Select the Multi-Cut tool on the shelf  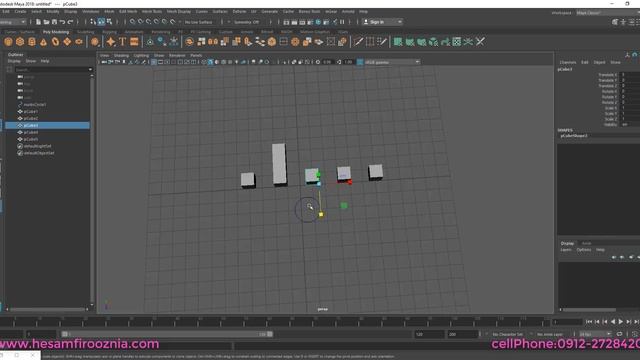[358, 42]
